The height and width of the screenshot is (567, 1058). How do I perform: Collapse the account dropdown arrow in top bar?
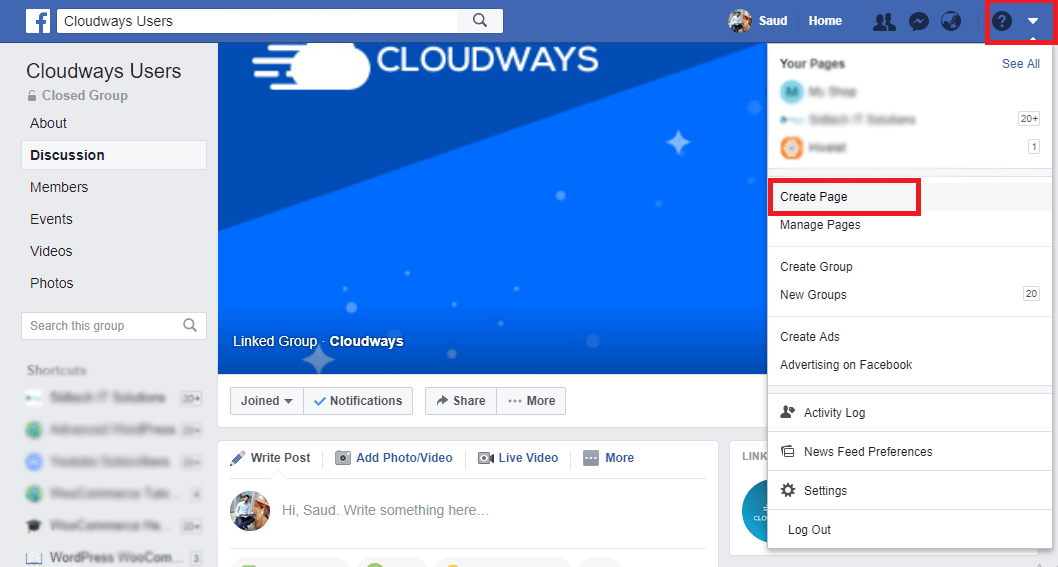pos(1033,22)
